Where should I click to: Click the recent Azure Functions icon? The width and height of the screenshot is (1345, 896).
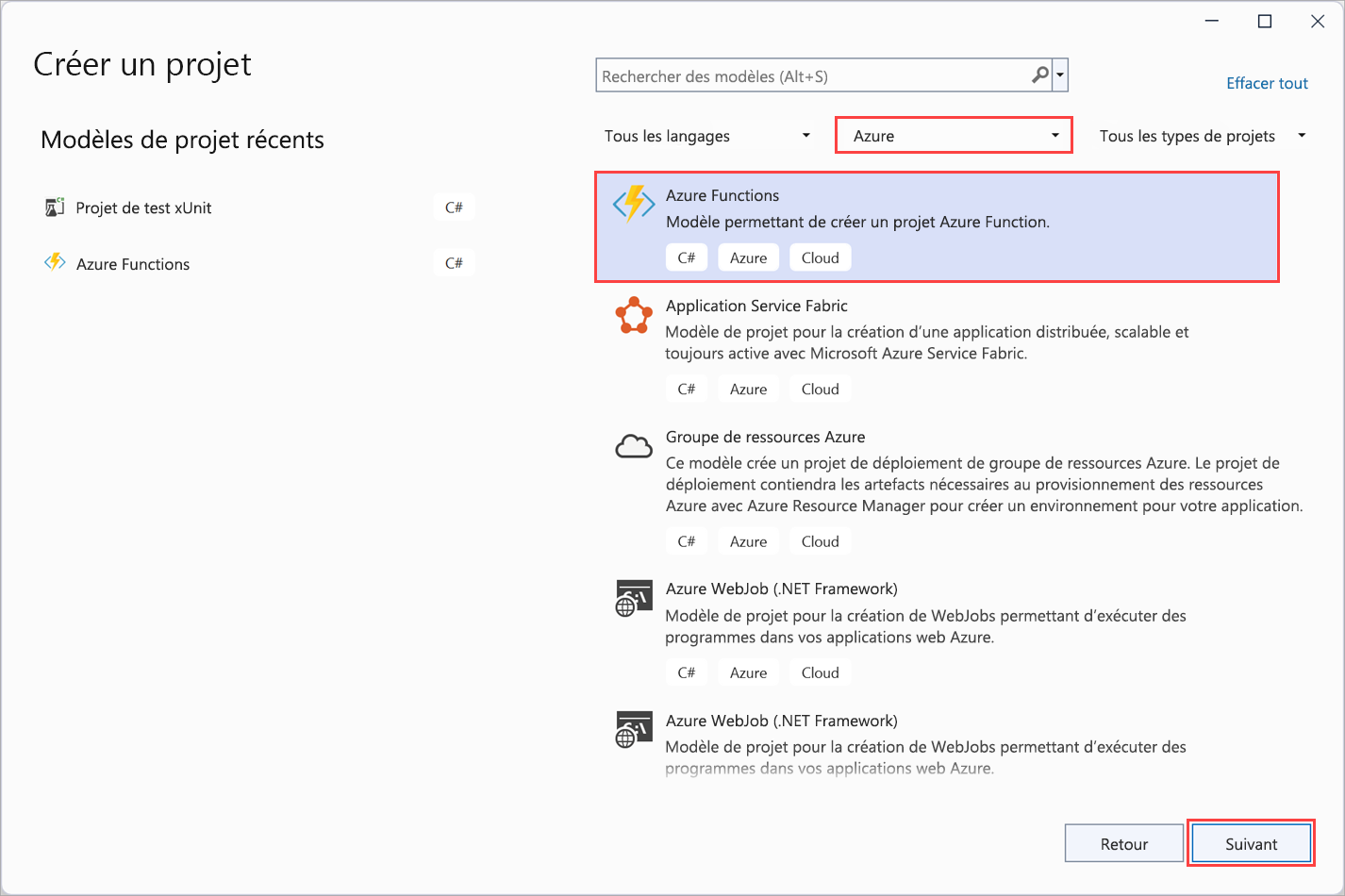55,263
